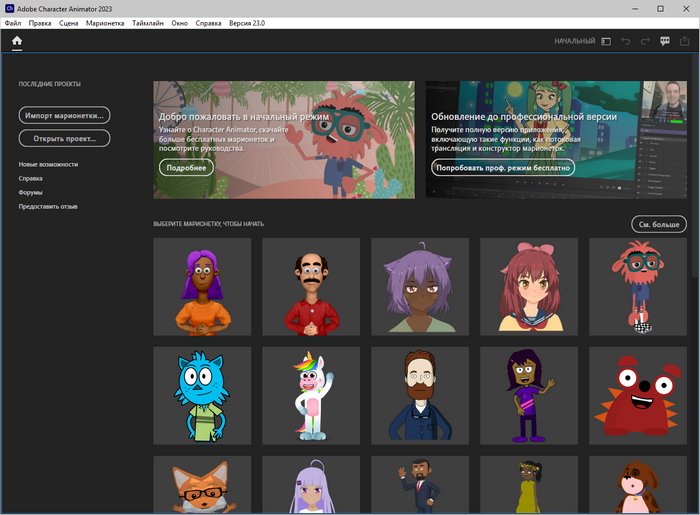Viewport: 700px width, 515px height.
Task: Click the Undo arrow icon
Action: (625, 41)
